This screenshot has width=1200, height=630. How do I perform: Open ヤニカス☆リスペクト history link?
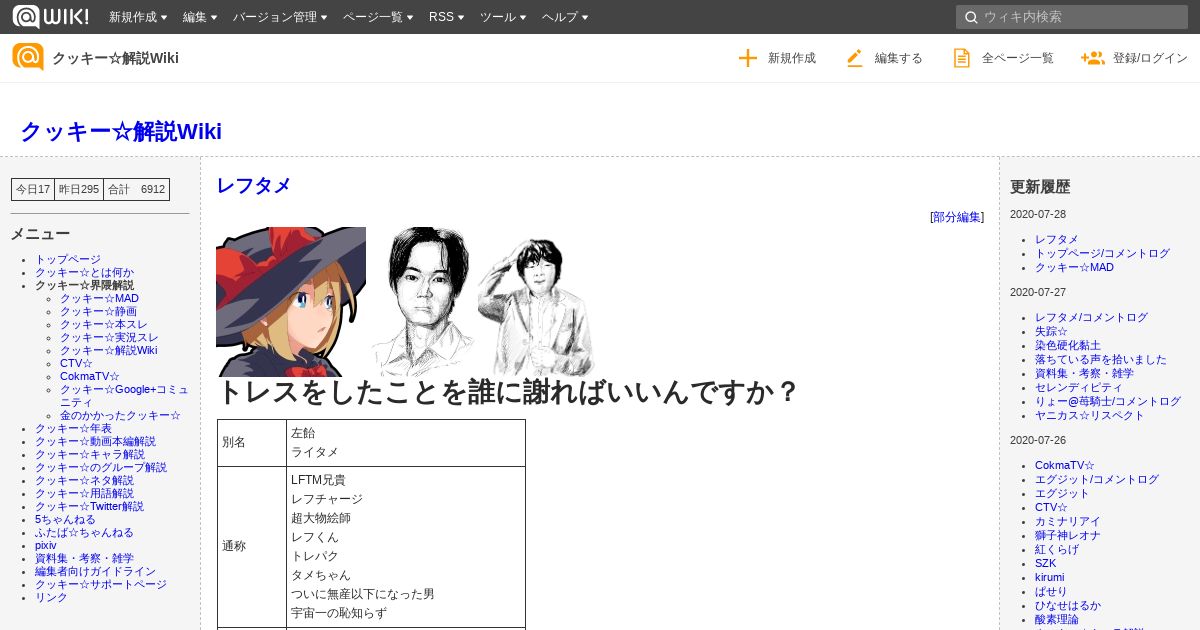[x=1090, y=415]
